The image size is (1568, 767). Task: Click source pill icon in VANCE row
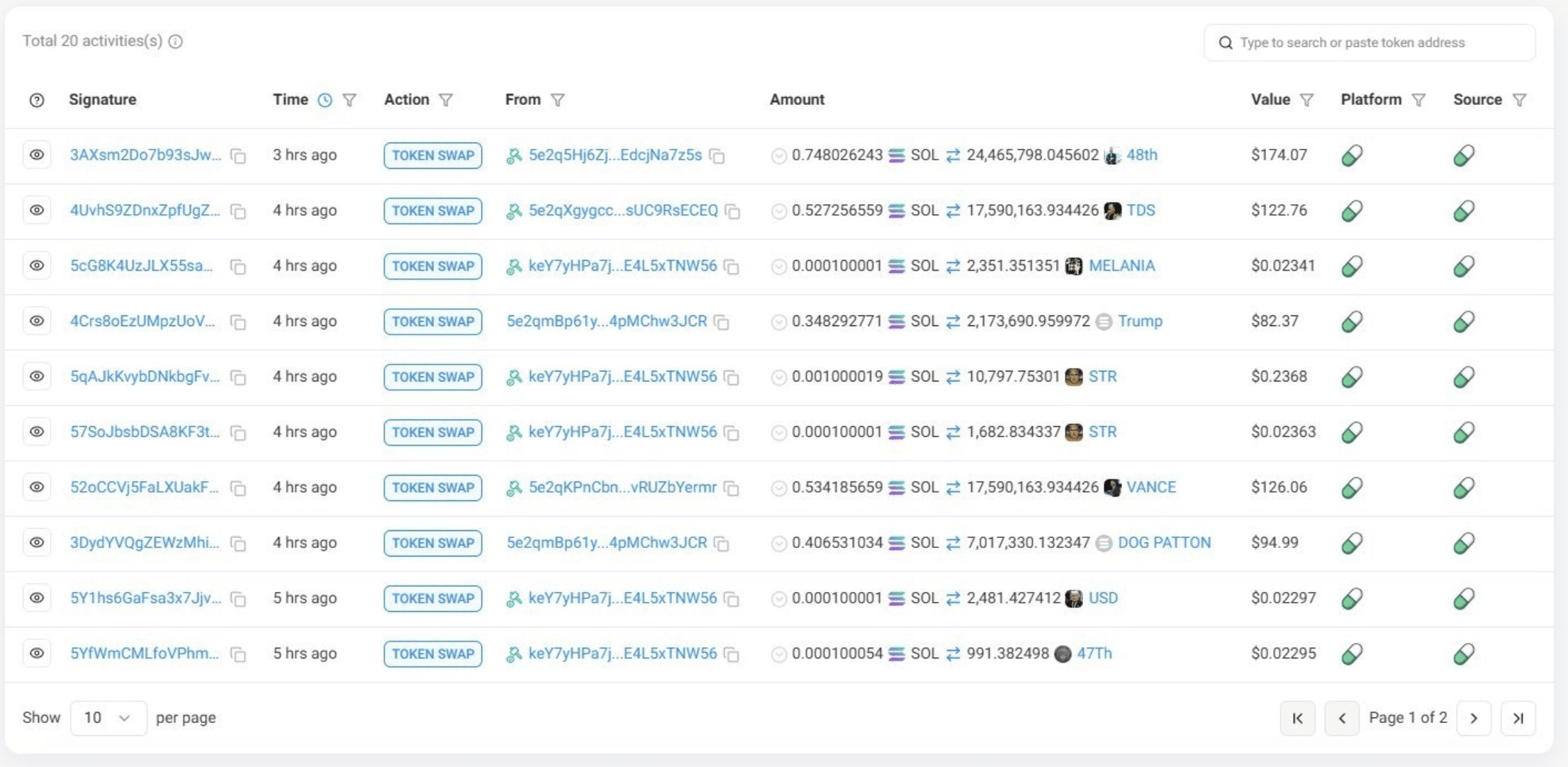pyautogui.click(x=1464, y=488)
